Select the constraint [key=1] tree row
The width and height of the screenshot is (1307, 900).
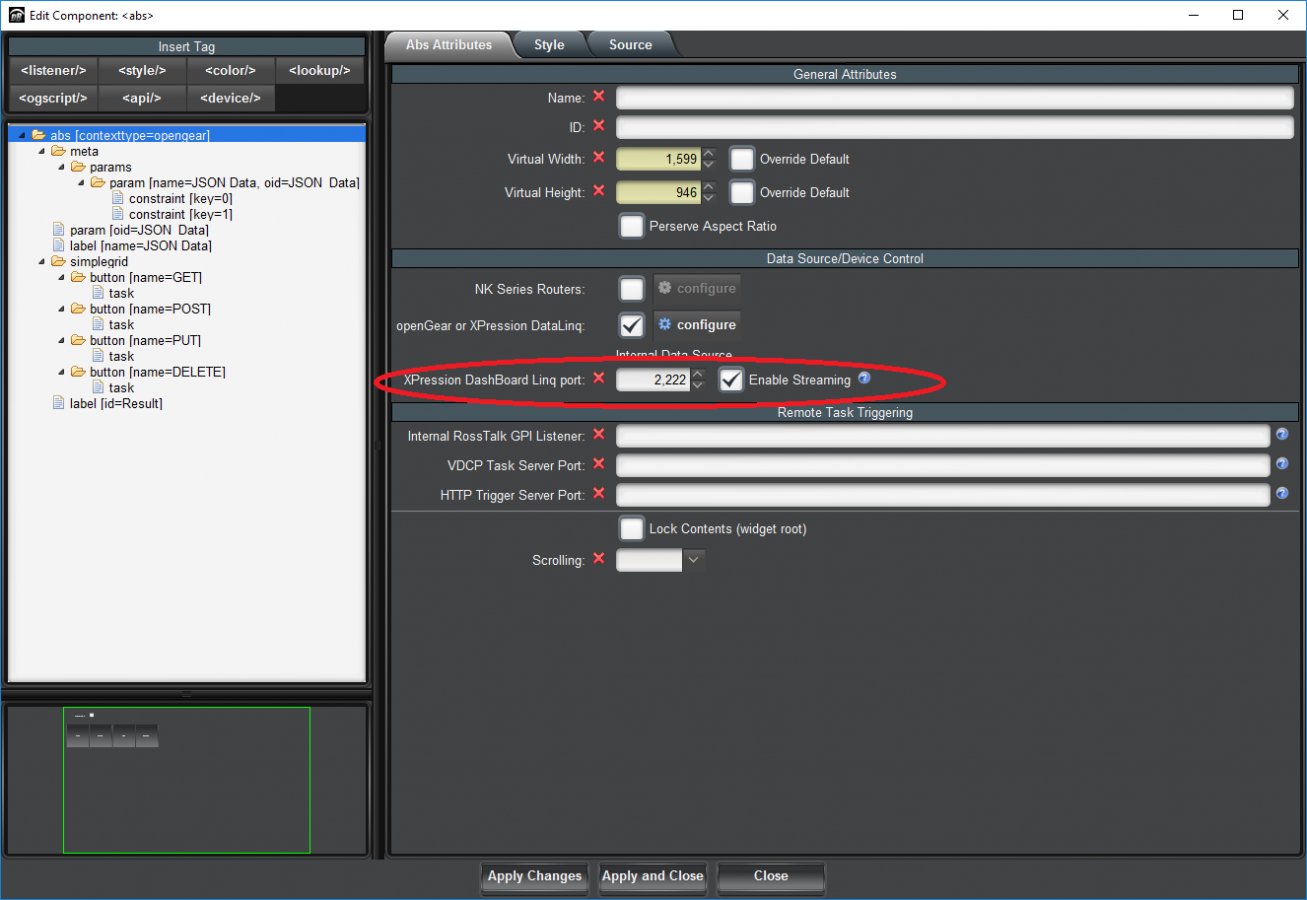(172, 214)
